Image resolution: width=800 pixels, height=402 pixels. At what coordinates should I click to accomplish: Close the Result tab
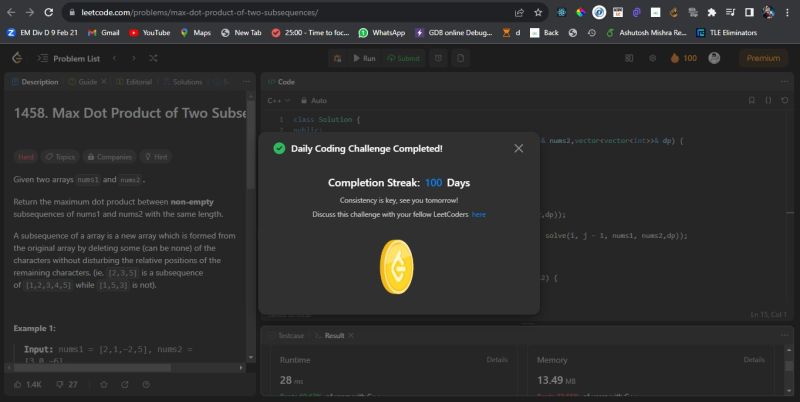[x=351, y=335]
